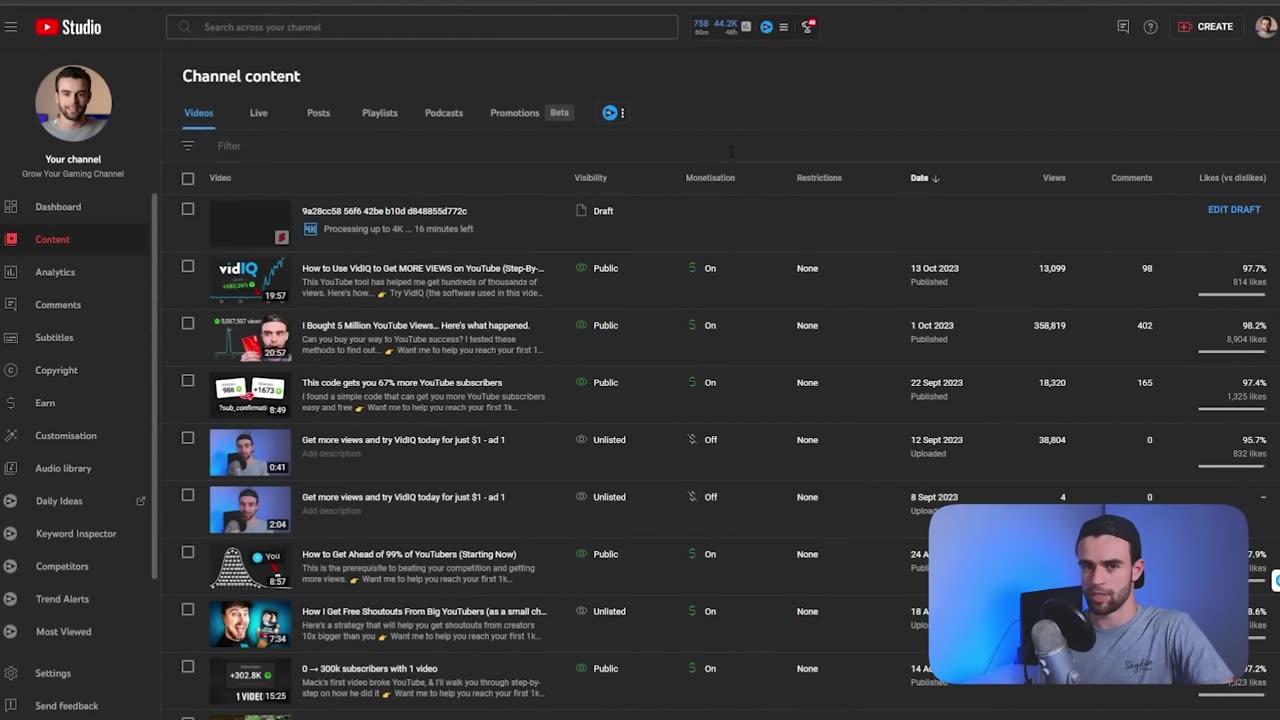
Task: Click the vidIQ icon beside Promotions tab
Action: coord(609,113)
